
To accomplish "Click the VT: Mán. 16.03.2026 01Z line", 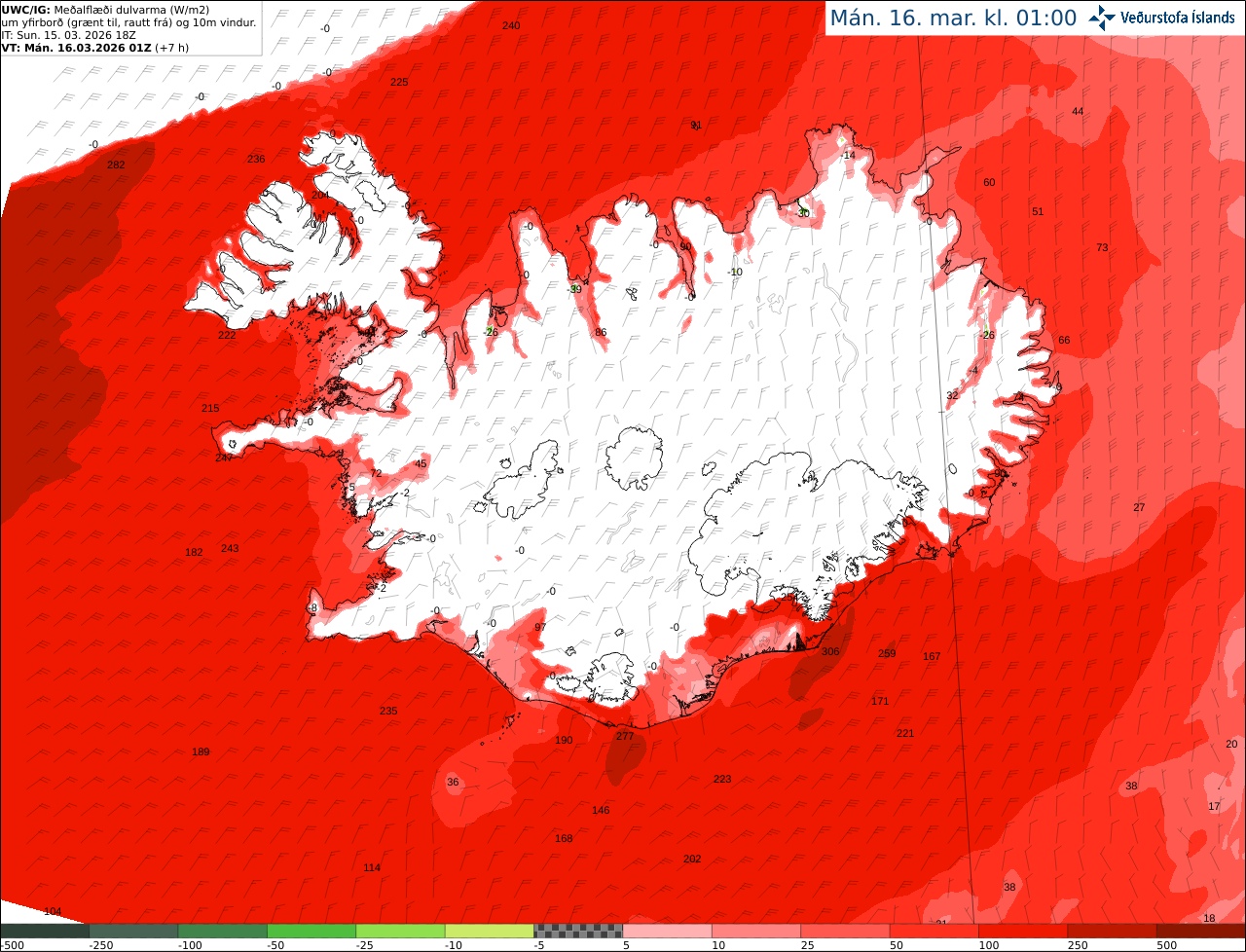I will point(93,47).
